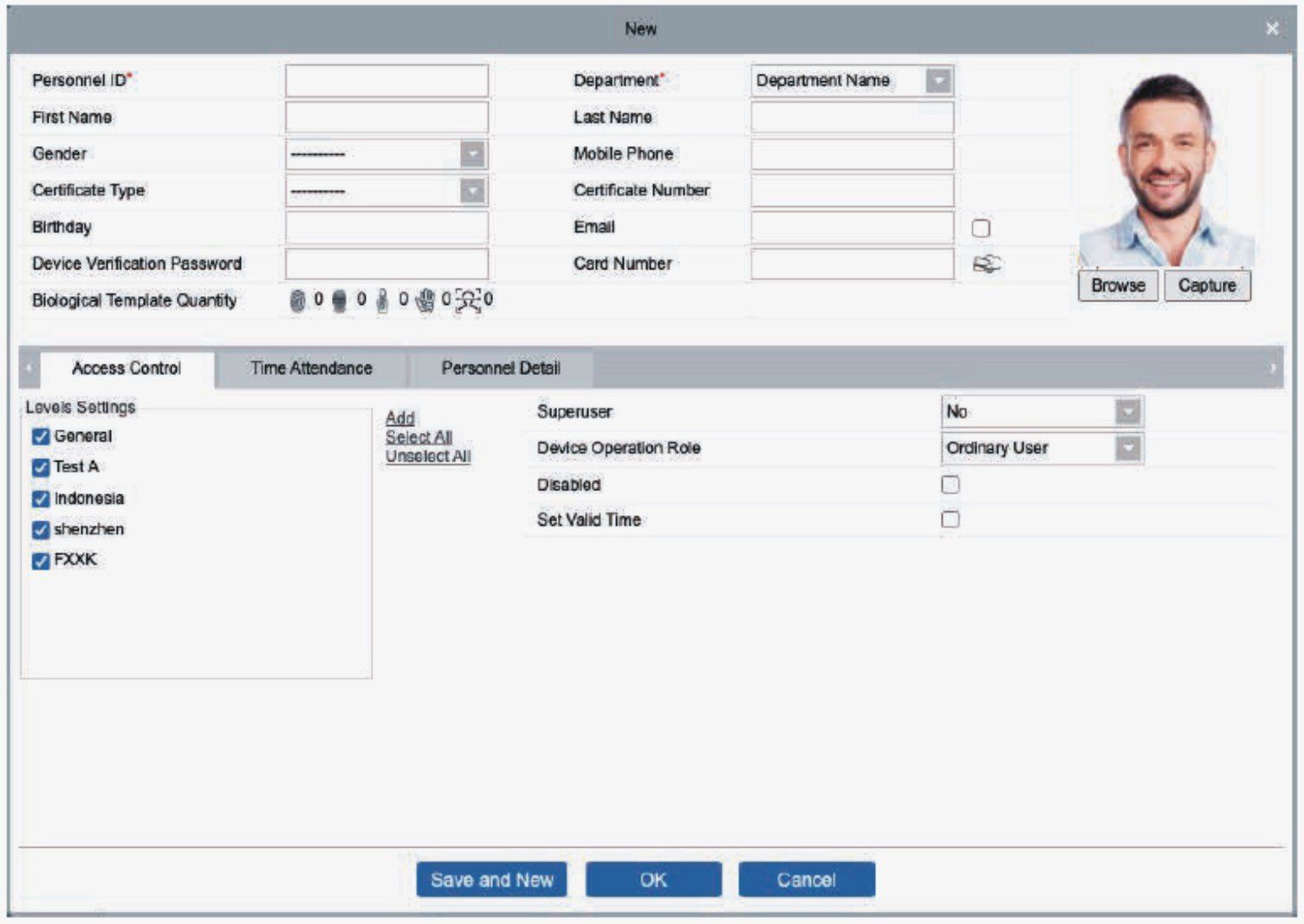Image resolution: width=1304 pixels, height=924 pixels.
Task: Expand the Gender dropdown
Action: [x=472, y=155]
